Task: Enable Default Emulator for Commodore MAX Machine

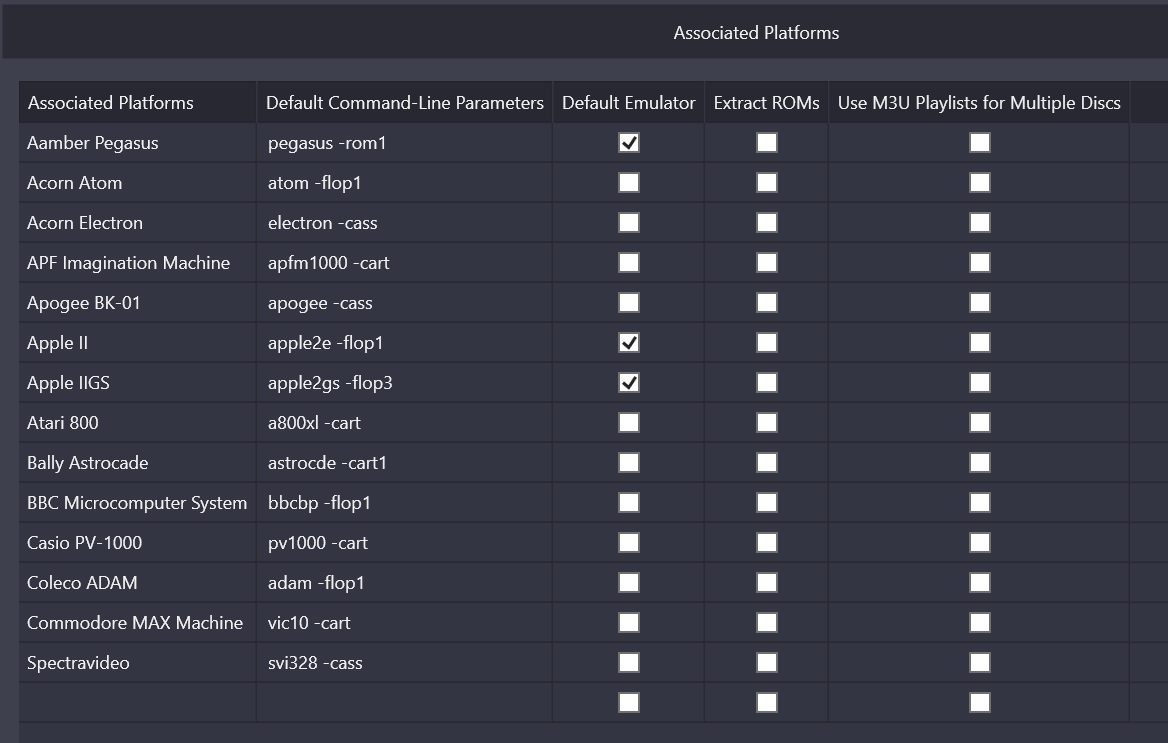Action: pos(629,623)
